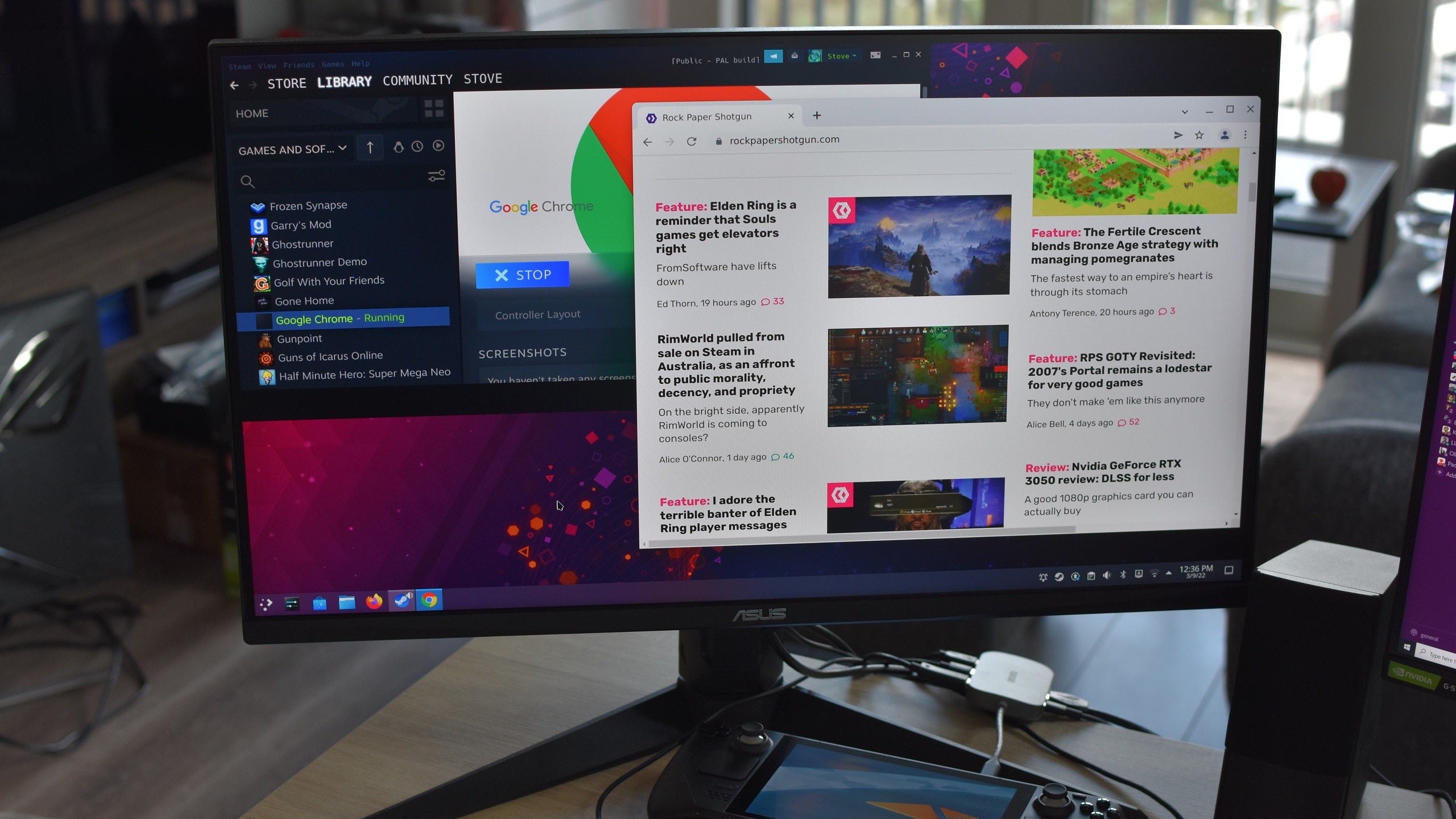Click the Firefox browser taskbar icon
The image size is (1456, 819).
(374, 601)
